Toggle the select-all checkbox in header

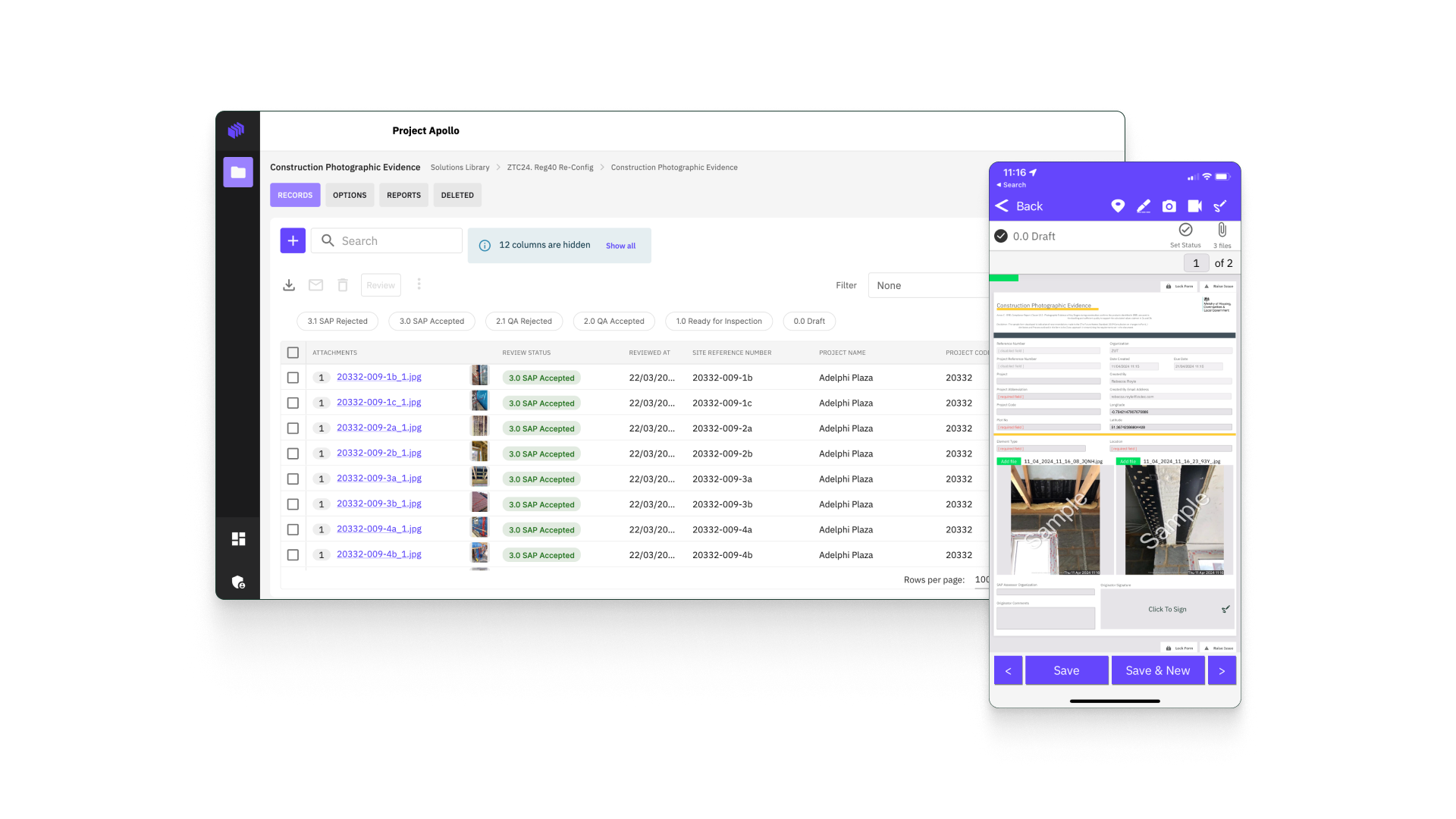click(293, 352)
